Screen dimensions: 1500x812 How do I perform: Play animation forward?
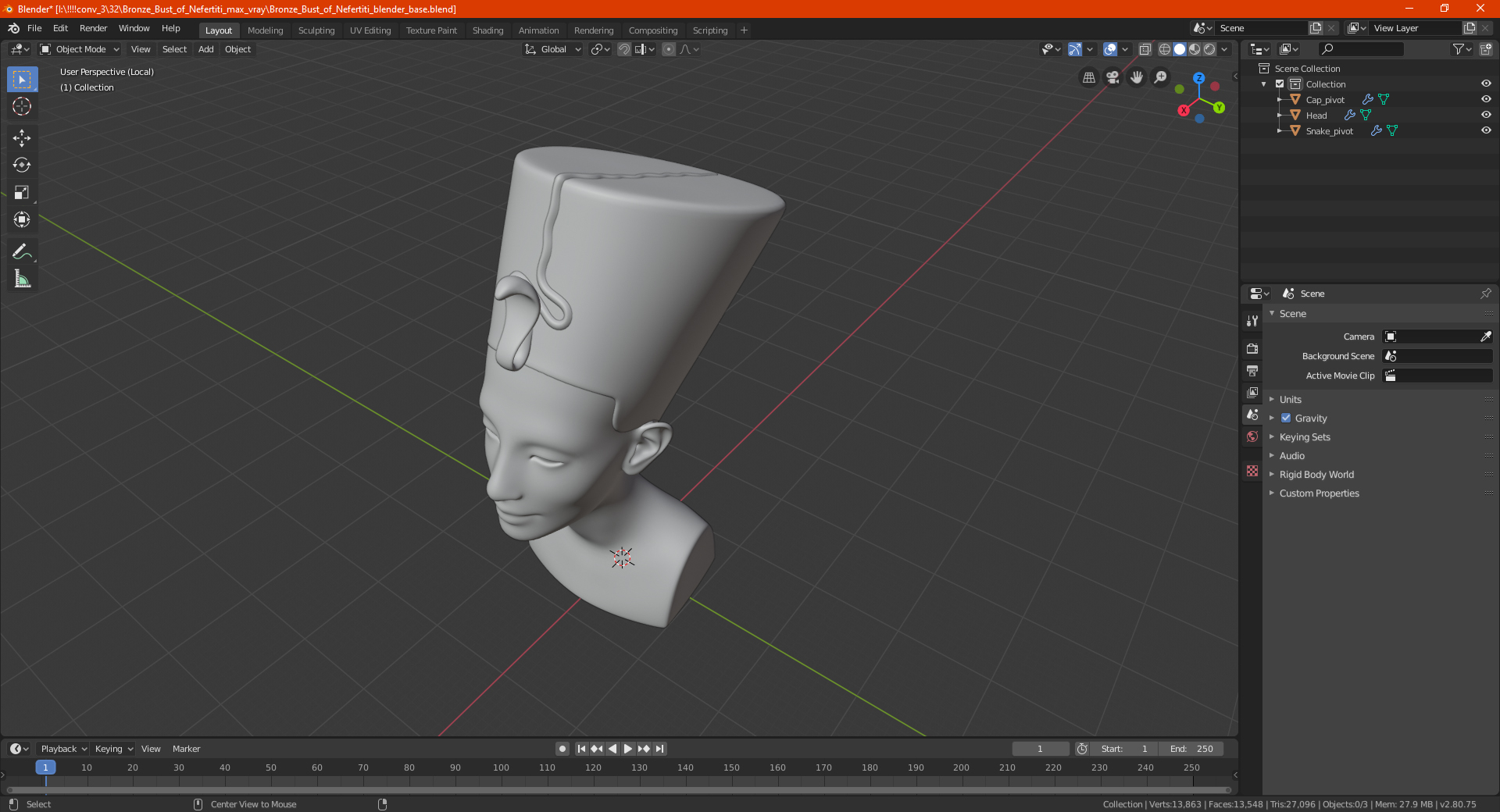point(628,749)
